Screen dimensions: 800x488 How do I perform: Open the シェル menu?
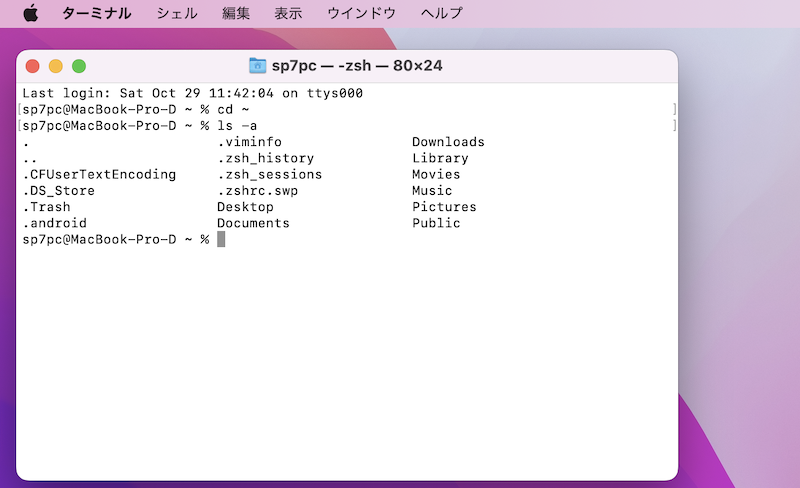point(177,13)
